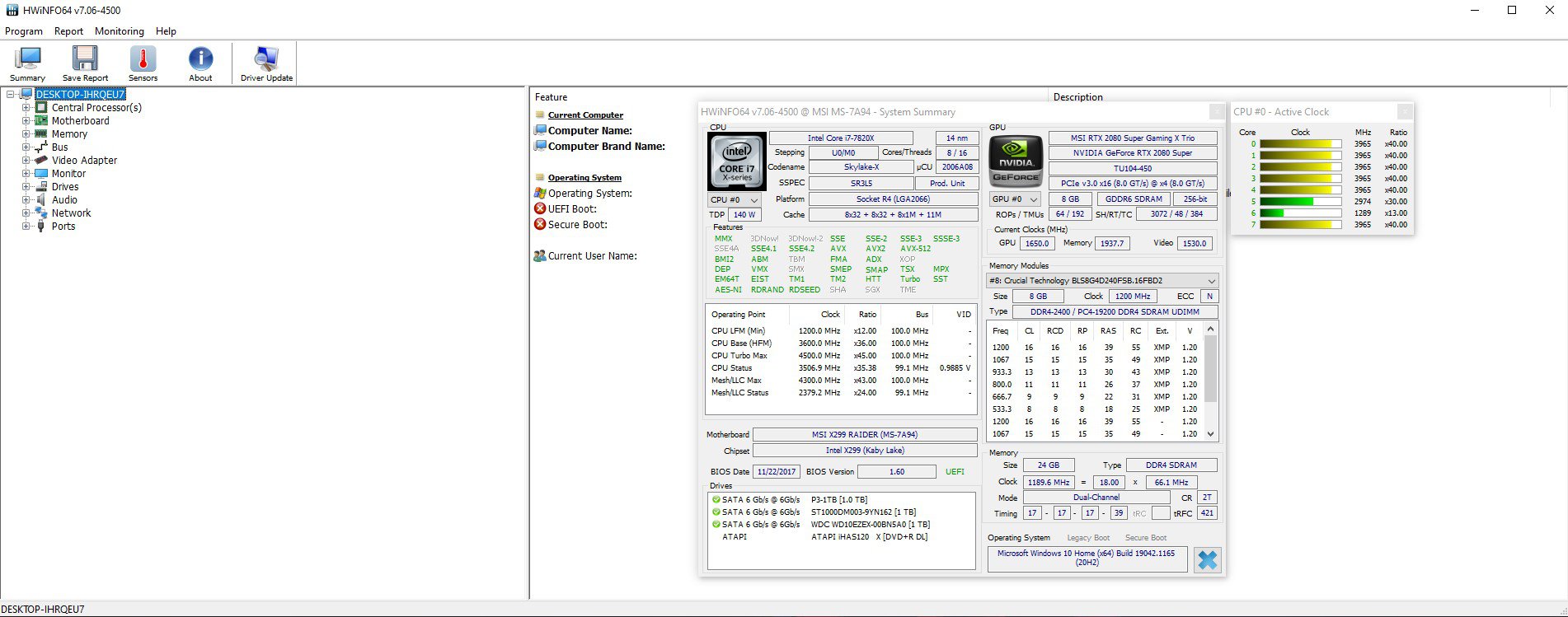Click the Windows flag icon beside Operating System:
1568x617 pixels.
[x=540, y=193]
